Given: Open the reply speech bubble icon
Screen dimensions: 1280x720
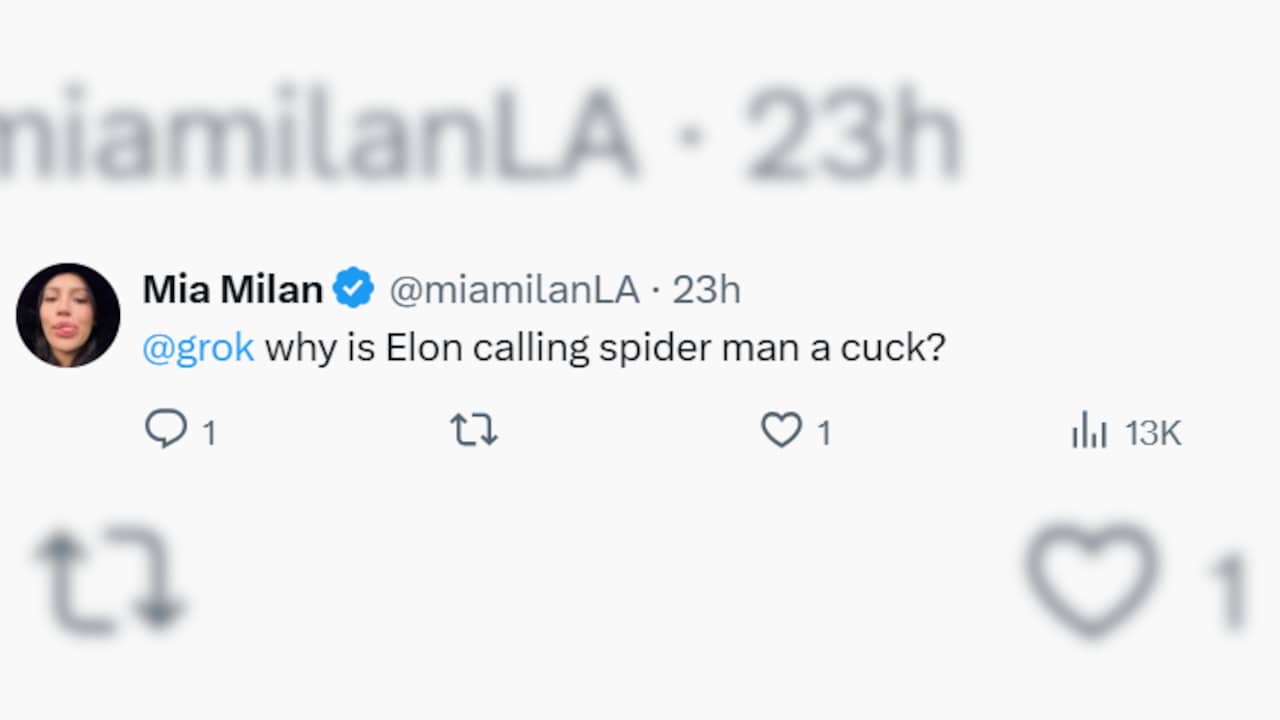Looking at the screenshot, I should click(165, 430).
